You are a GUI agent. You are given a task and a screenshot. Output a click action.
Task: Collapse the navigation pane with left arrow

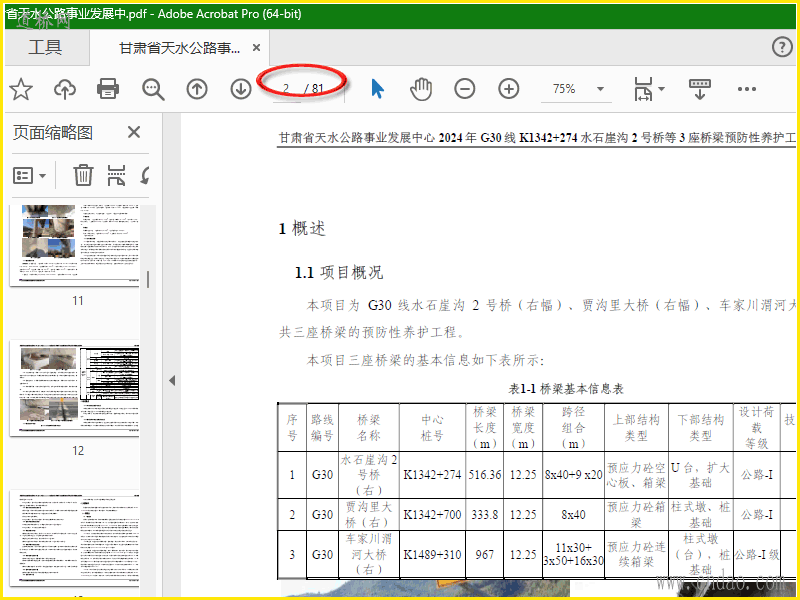pyautogui.click(x=172, y=380)
